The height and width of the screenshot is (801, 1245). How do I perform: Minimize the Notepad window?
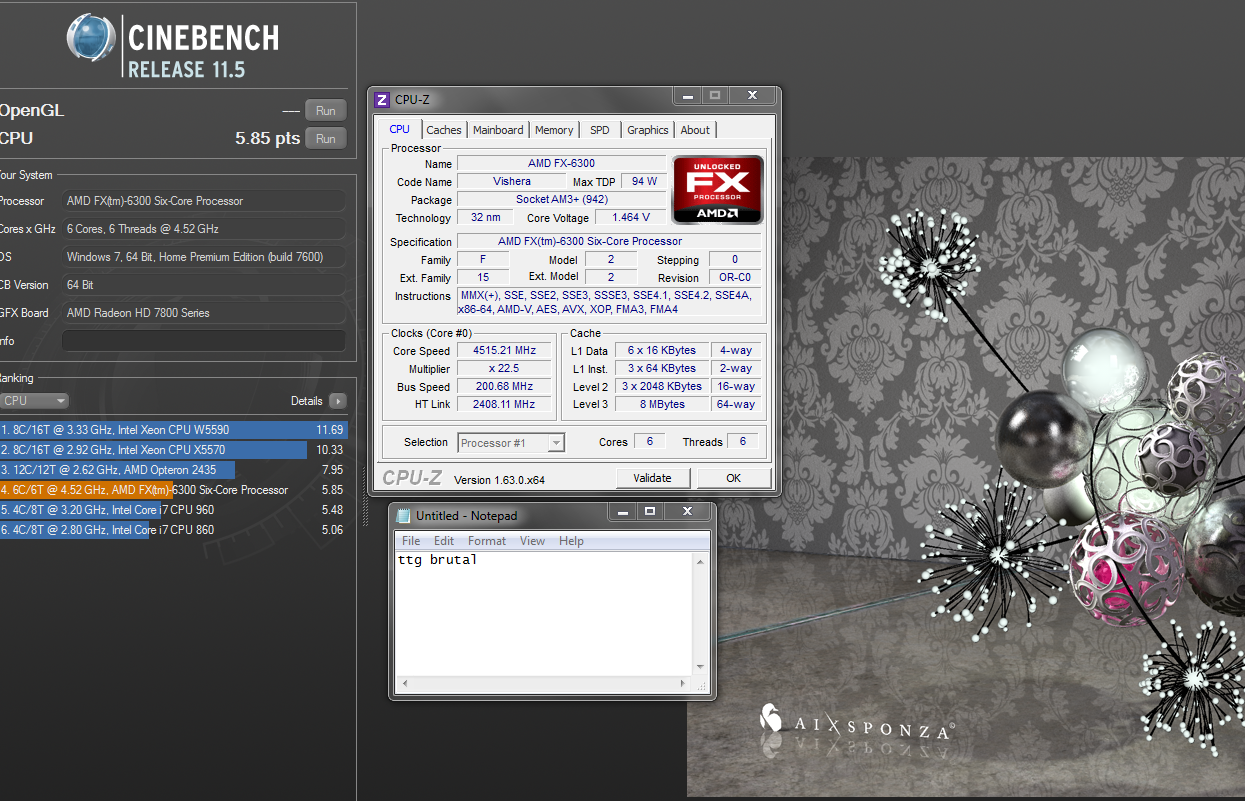point(622,511)
